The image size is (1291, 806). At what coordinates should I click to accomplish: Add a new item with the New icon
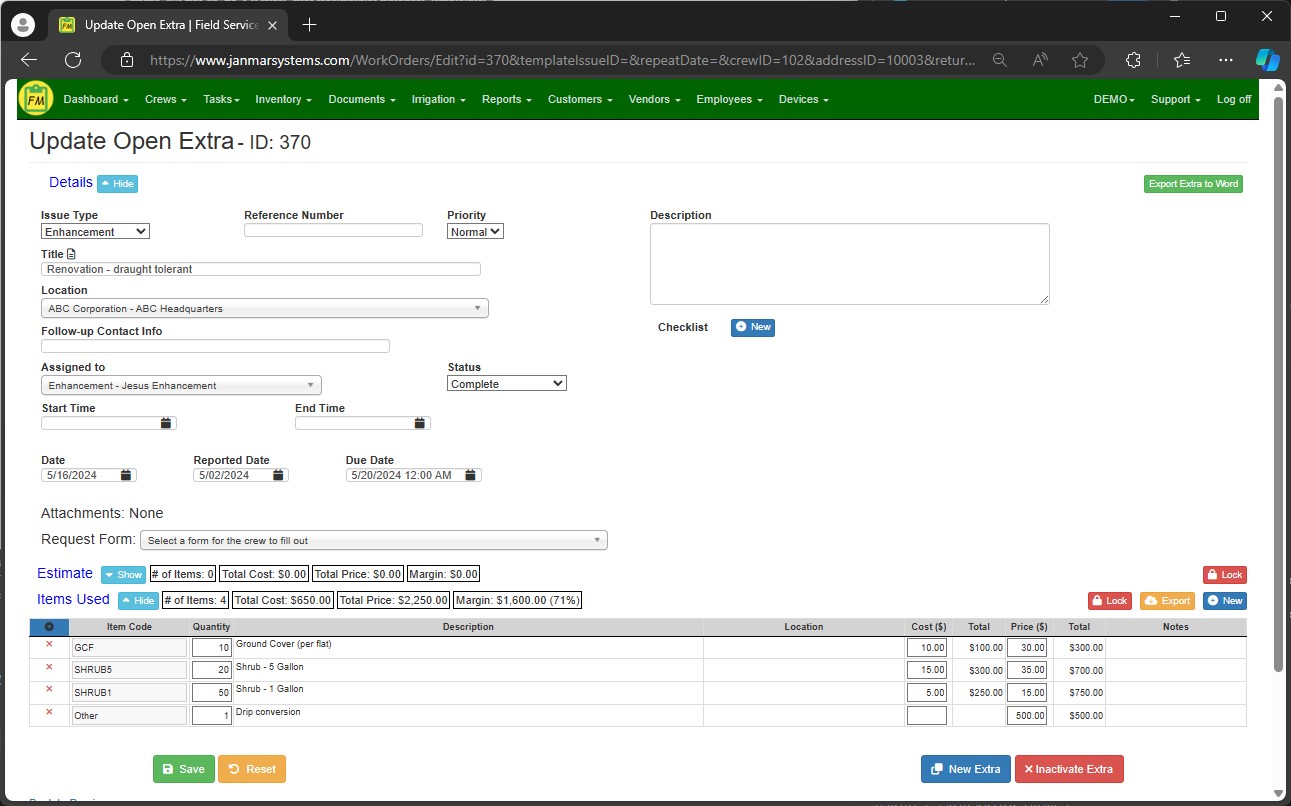pyautogui.click(x=1224, y=600)
